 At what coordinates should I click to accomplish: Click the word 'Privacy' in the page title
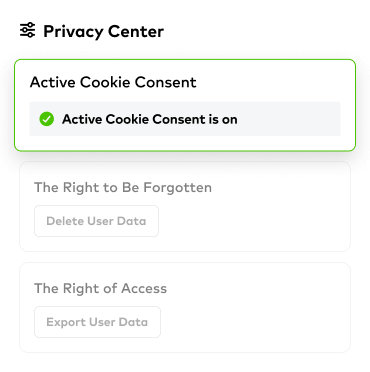point(73,32)
